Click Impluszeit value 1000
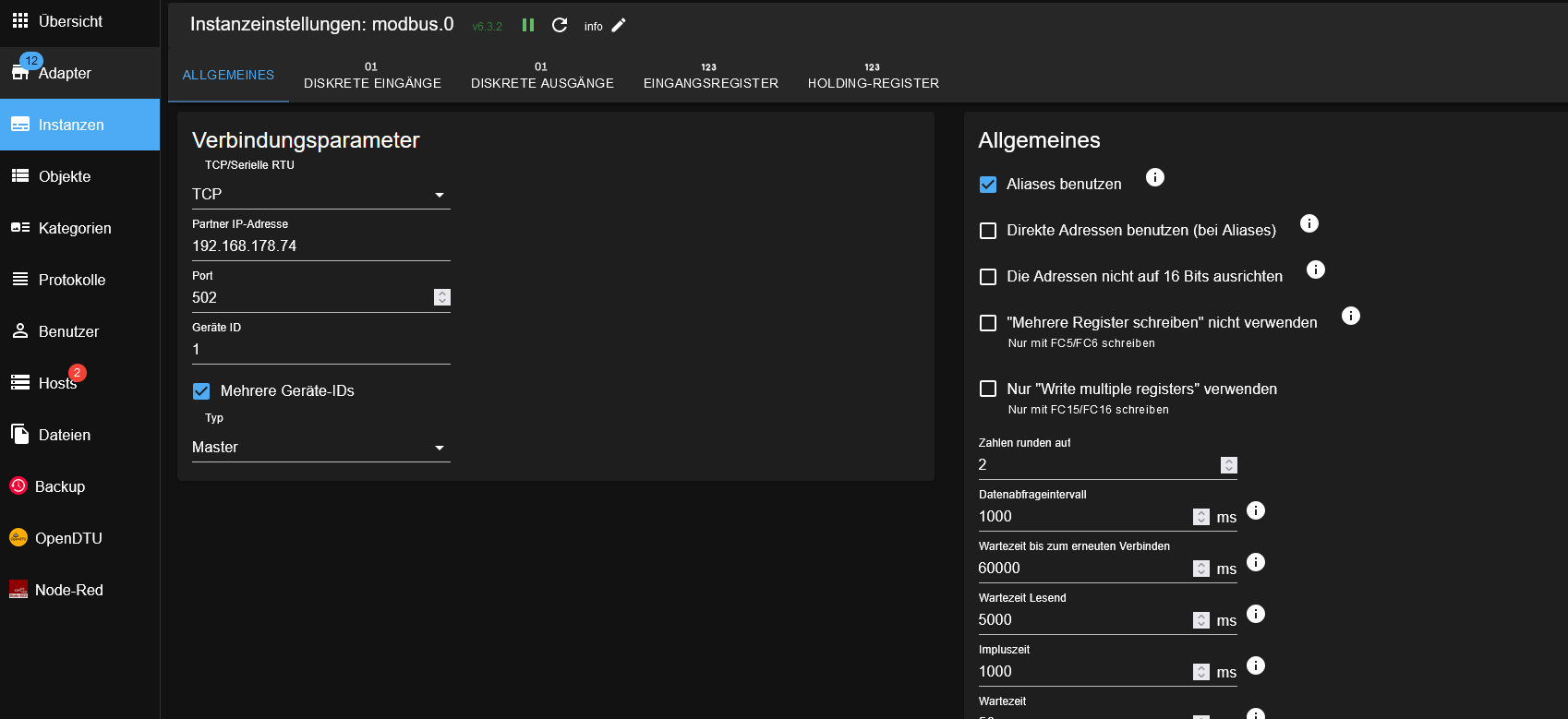1568x719 pixels. click(995, 671)
